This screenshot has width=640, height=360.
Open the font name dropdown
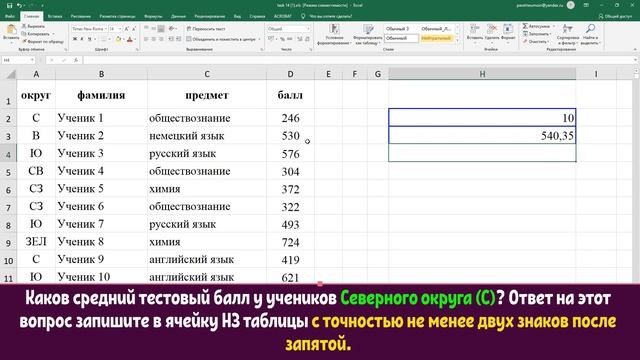click(x=105, y=29)
